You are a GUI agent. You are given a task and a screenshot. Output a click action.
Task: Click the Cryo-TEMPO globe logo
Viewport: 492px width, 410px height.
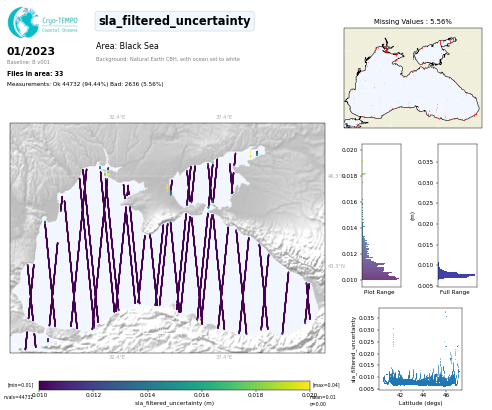(x=23, y=22)
